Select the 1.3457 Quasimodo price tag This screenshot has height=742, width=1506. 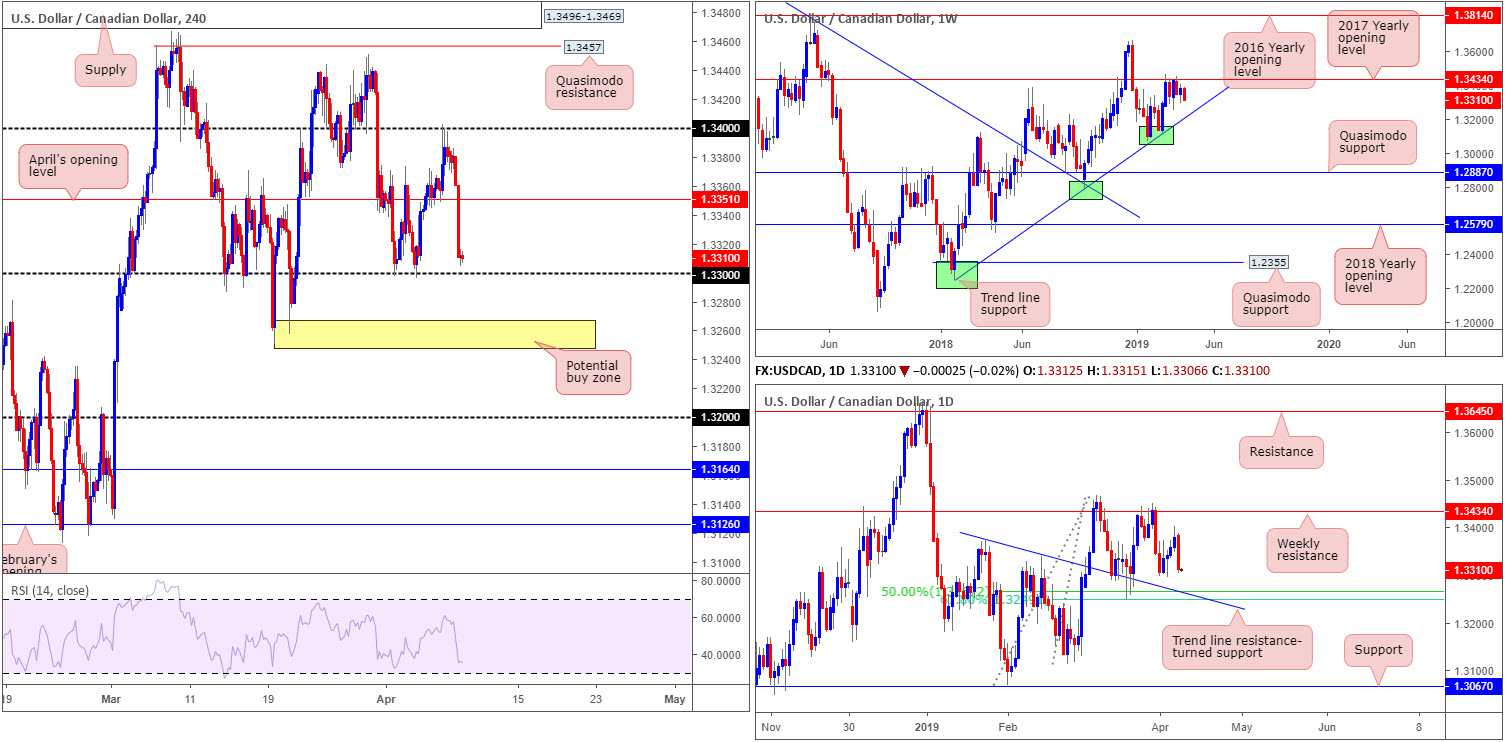click(582, 47)
